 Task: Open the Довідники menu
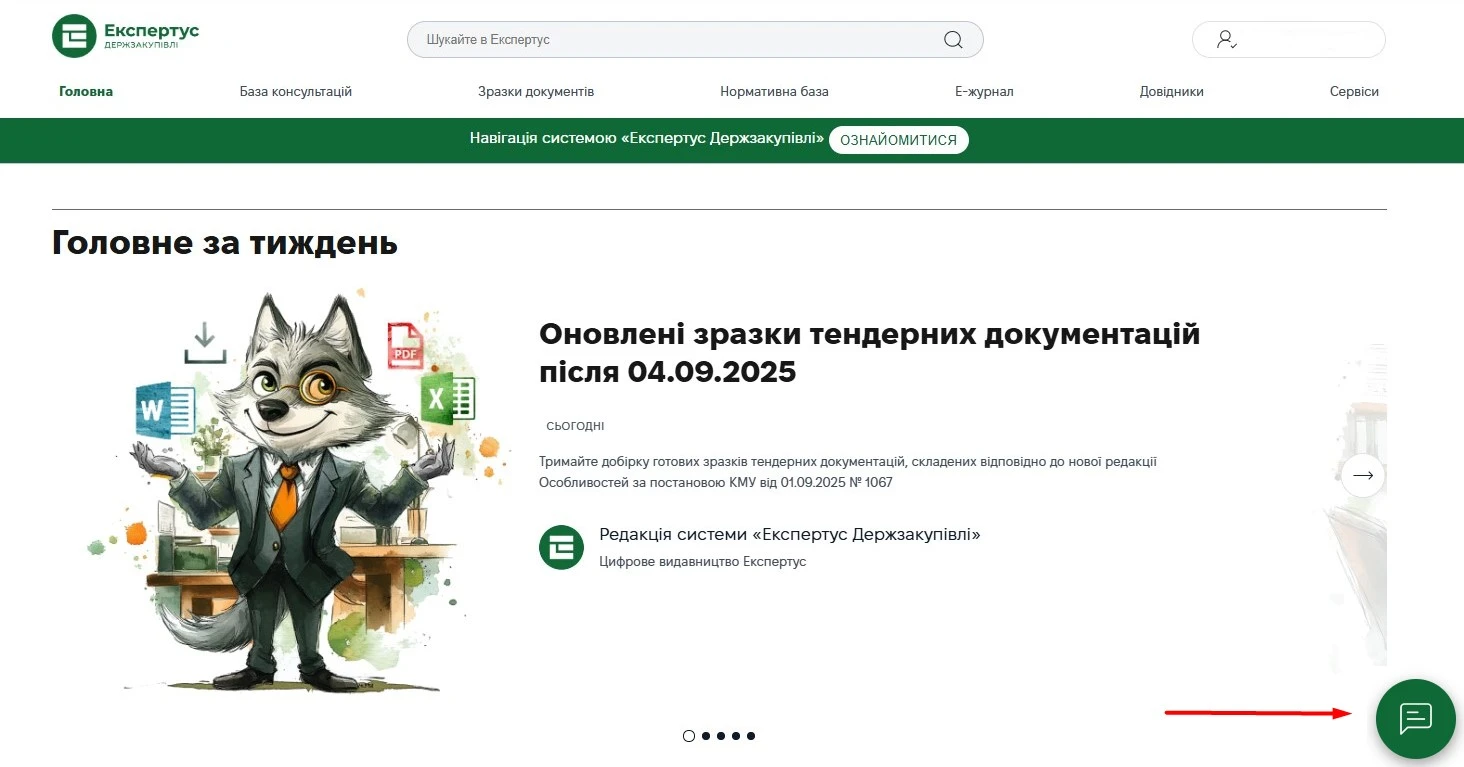[x=1171, y=91]
